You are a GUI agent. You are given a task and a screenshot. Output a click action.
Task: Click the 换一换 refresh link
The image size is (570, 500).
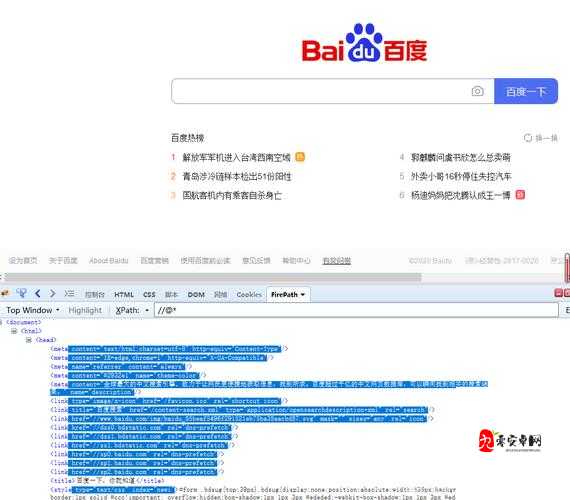[x=546, y=138]
